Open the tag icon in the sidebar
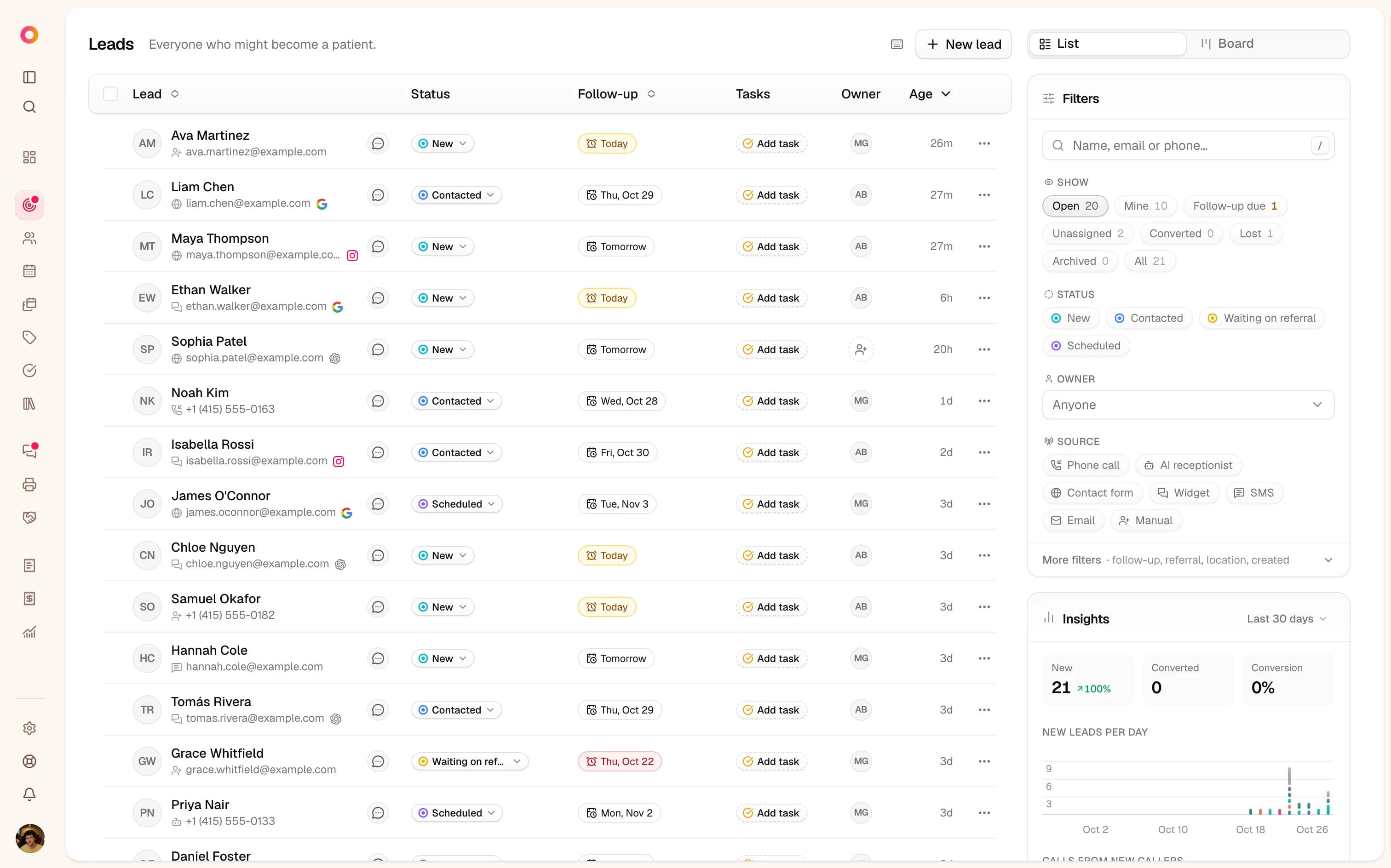Image resolution: width=1391 pixels, height=868 pixels. coord(29,337)
